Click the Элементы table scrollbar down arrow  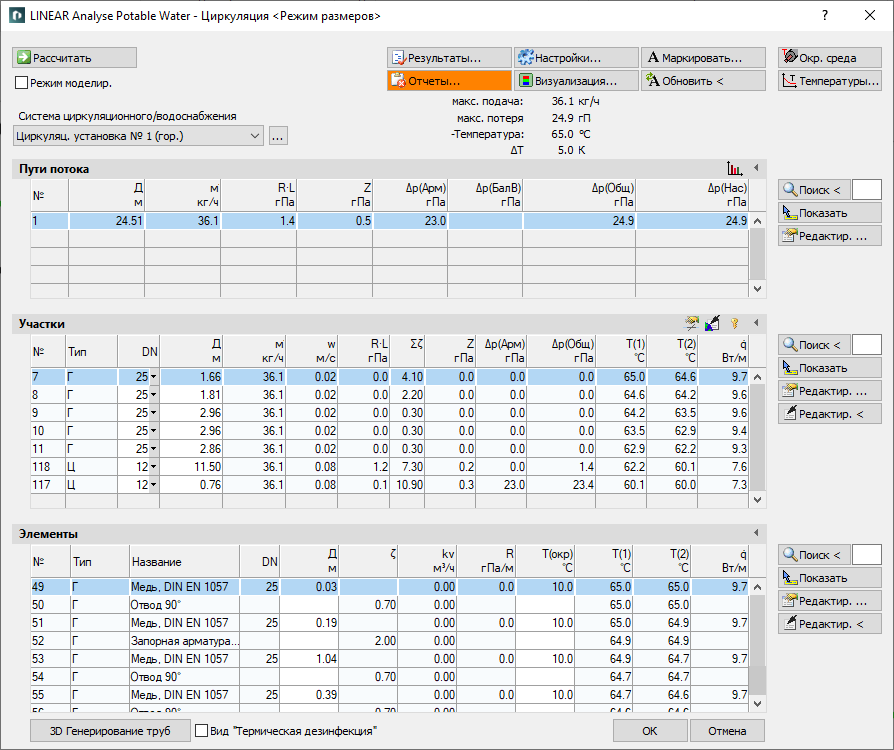(x=757, y=703)
